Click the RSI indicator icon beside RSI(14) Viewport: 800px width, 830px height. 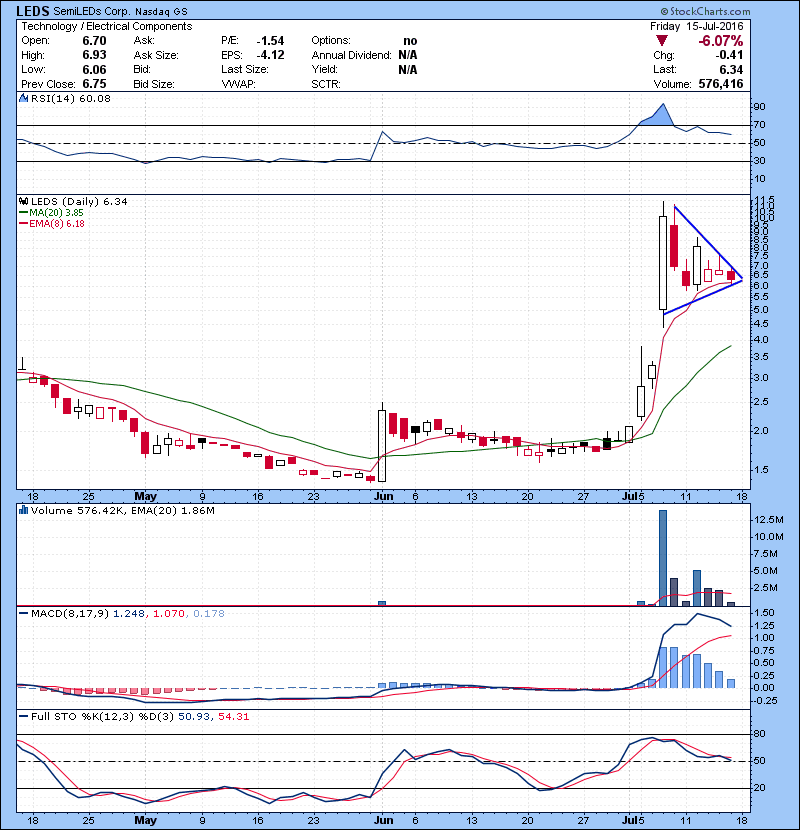coord(23,98)
